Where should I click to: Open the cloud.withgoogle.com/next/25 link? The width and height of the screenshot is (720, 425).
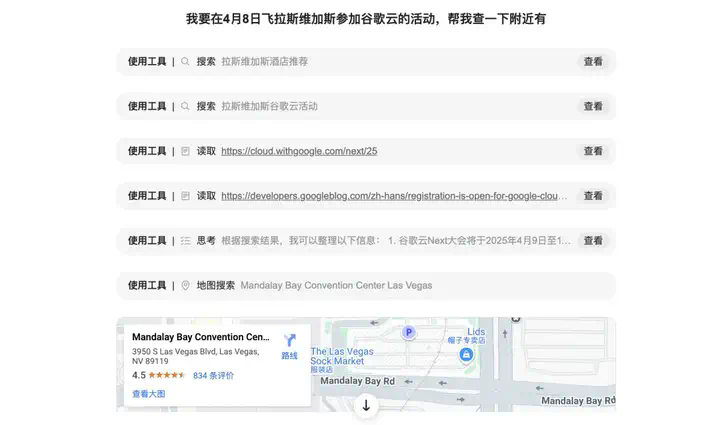point(299,151)
